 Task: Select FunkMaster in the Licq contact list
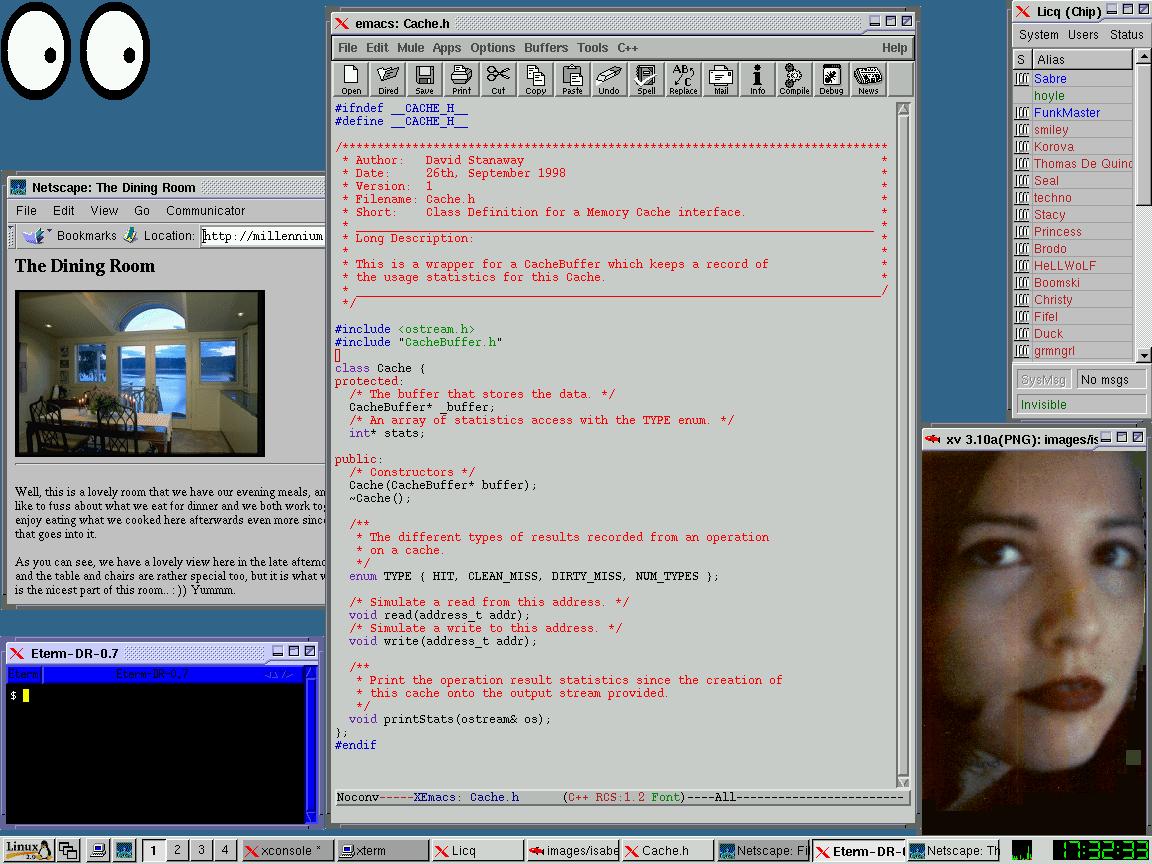pyautogui.click(x=1066, y=113)
